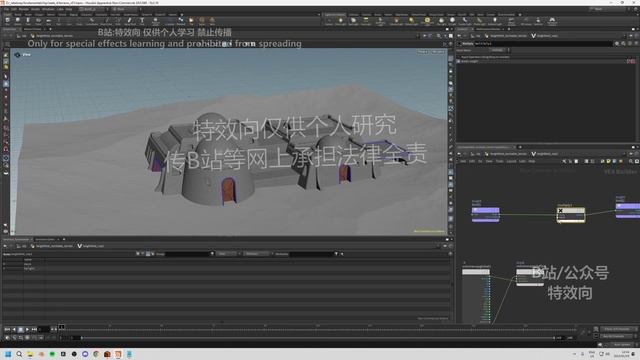Select the Sphere shelf tool
The image size is (640, 360).
tap(18, 21)
